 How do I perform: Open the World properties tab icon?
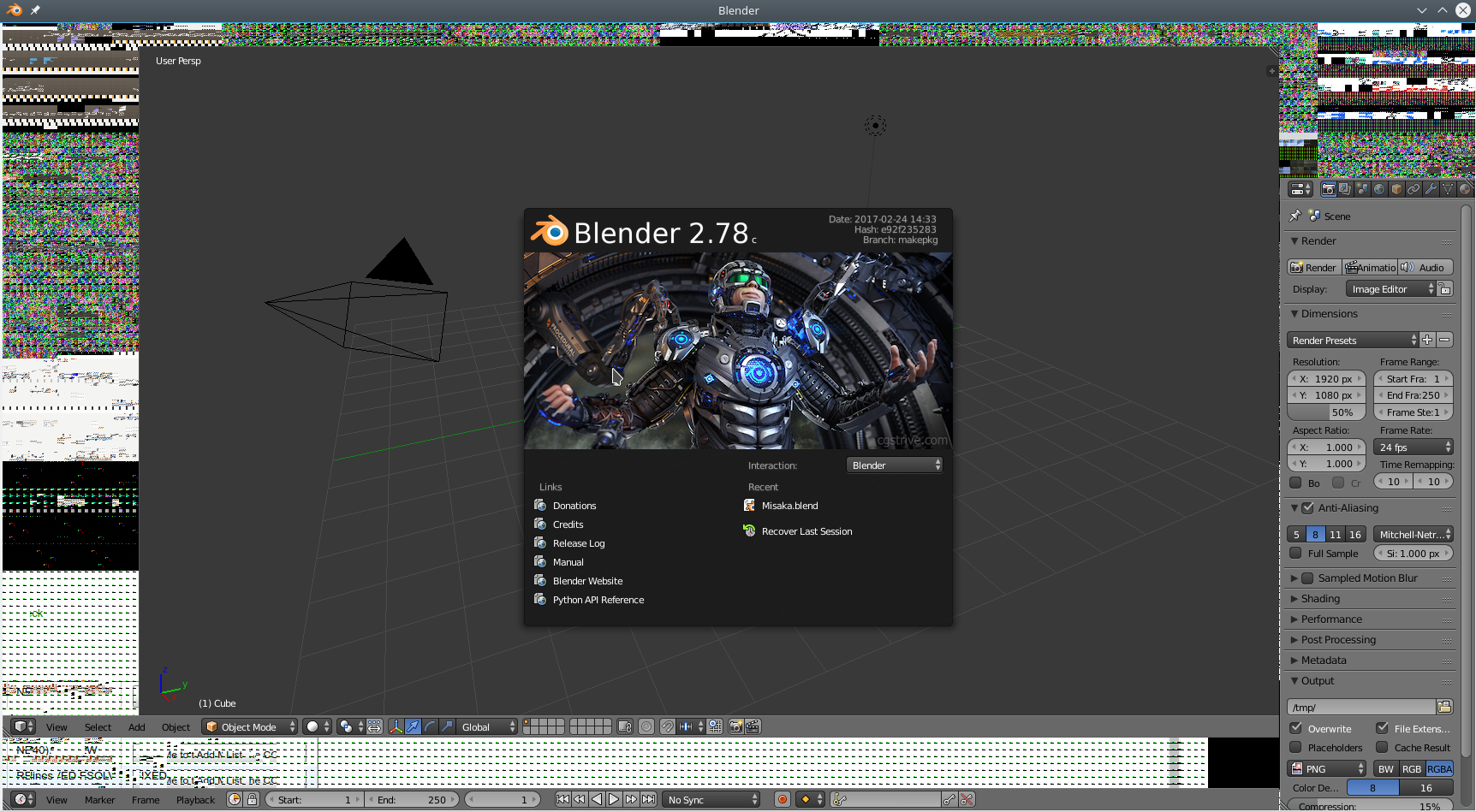1379,189
